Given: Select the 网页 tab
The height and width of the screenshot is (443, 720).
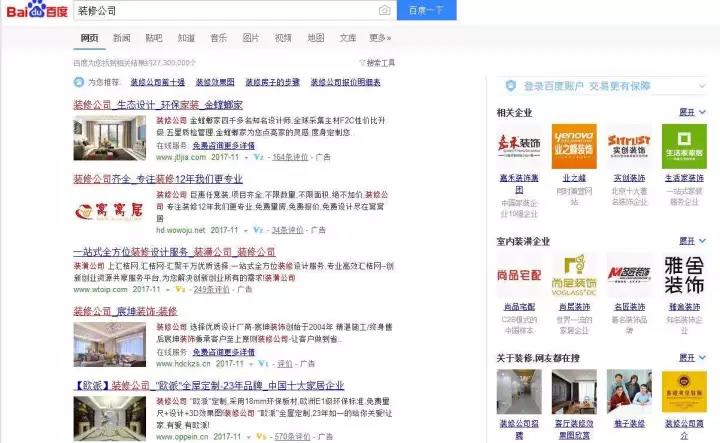Looking at the screenshot, I should click(90, 38).
